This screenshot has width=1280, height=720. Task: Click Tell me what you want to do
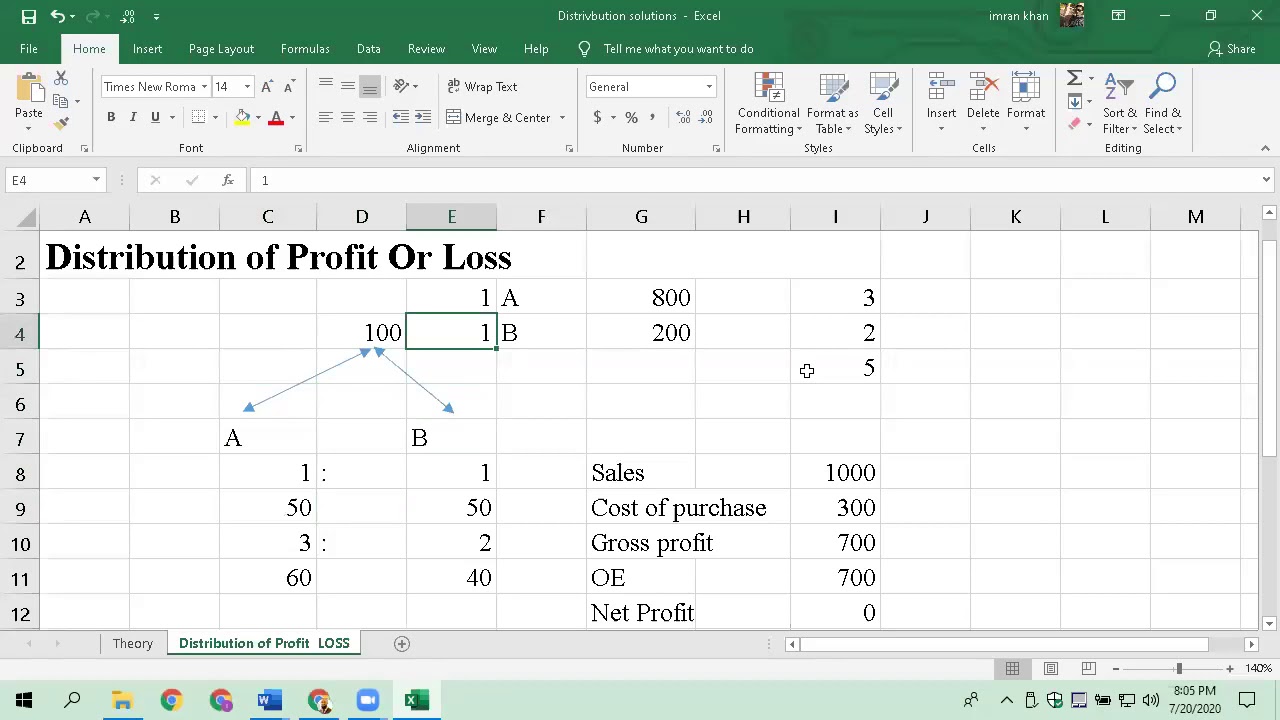(x=678, y=49)
